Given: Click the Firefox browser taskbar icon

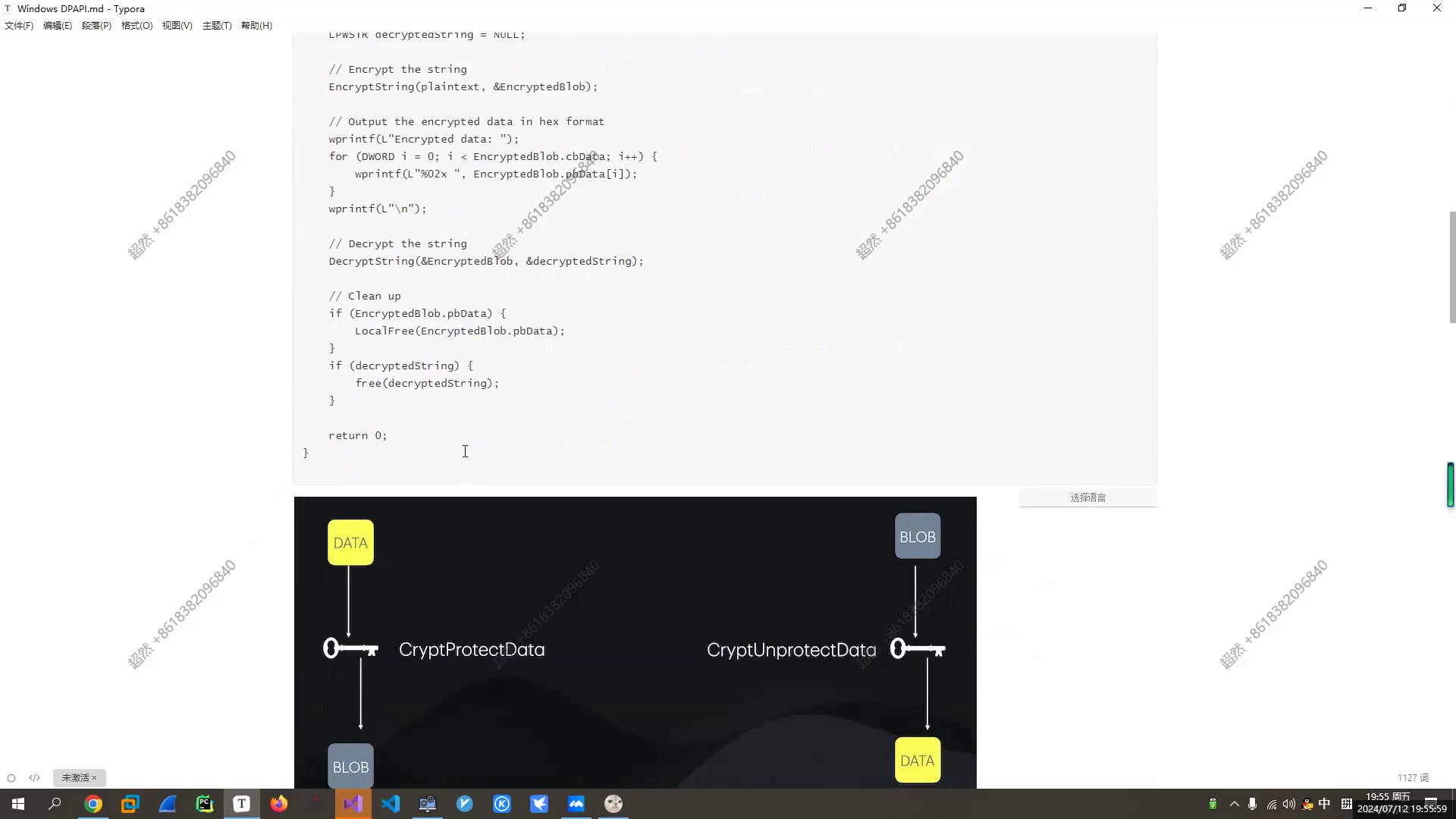Looking at the screenshot, I should tap(279, 805).
